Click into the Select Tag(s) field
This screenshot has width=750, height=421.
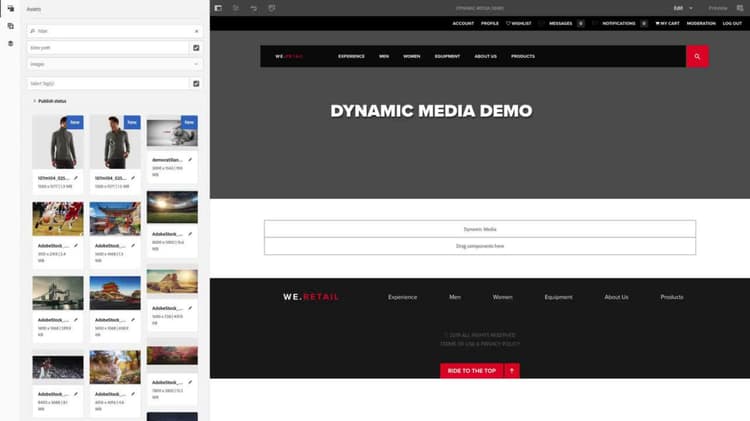pos(108,84)
